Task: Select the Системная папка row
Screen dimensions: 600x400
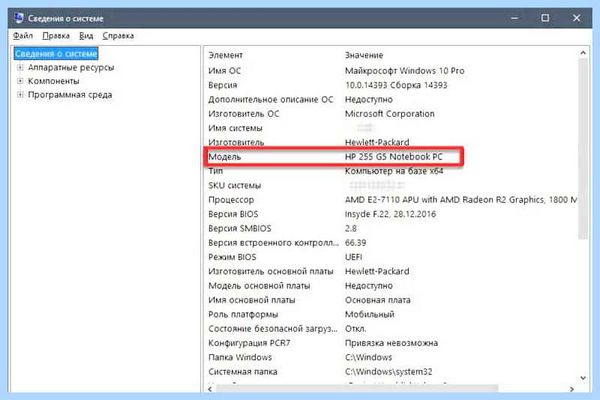Action: pyautogui.click(x=392, y=372)
